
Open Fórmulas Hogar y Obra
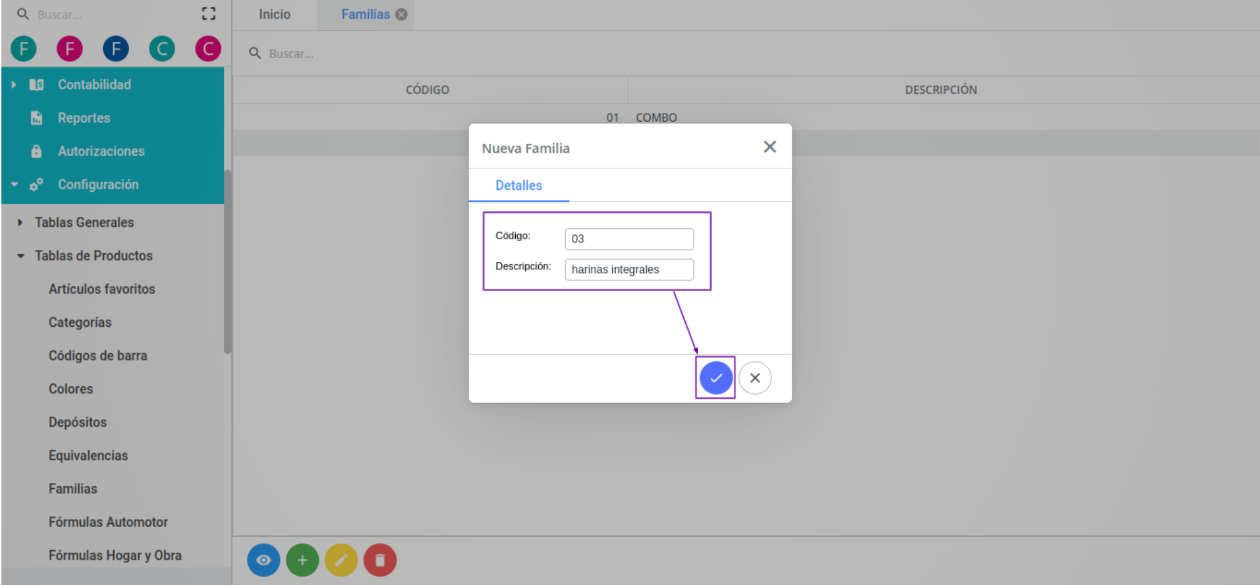[115, 555]
